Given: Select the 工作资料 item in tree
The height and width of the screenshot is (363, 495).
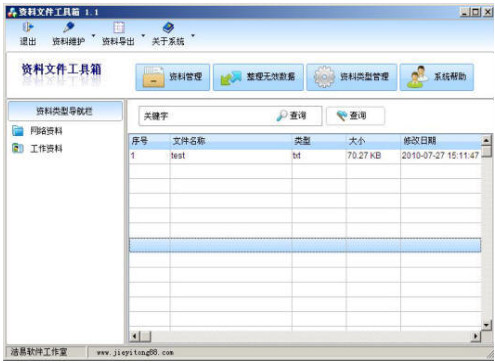Looking at the screenshot, I should (46, 148).
